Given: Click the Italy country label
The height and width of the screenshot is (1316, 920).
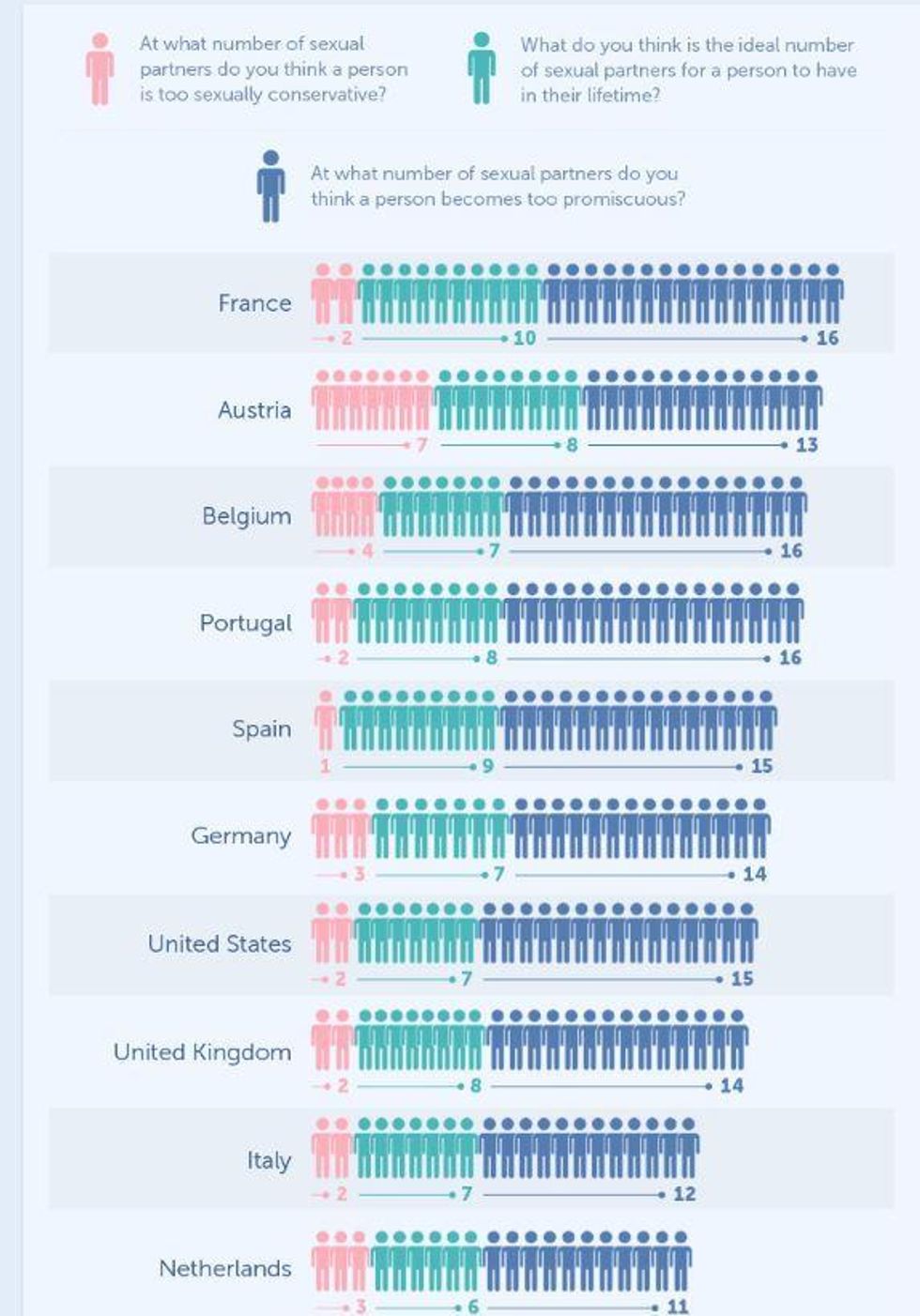Looking at the screenshot, I should coord(269,1161).
